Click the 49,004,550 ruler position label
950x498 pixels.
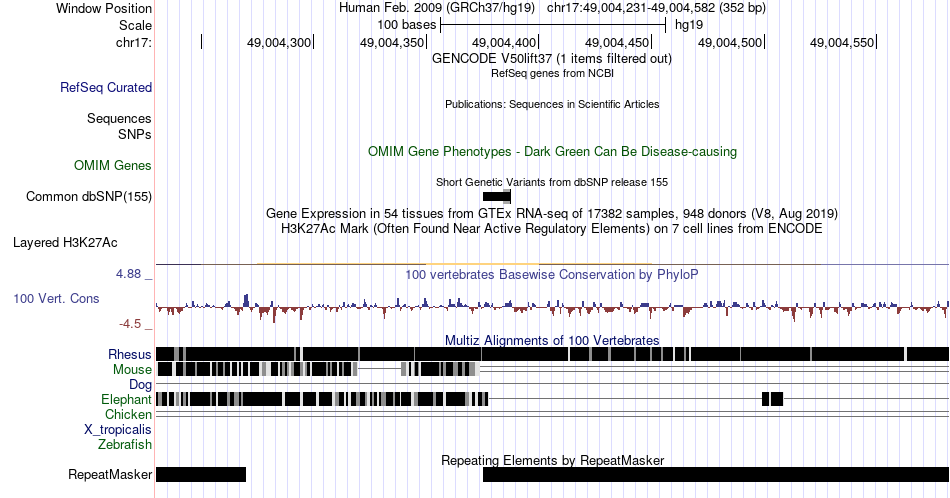click(842, 42)
